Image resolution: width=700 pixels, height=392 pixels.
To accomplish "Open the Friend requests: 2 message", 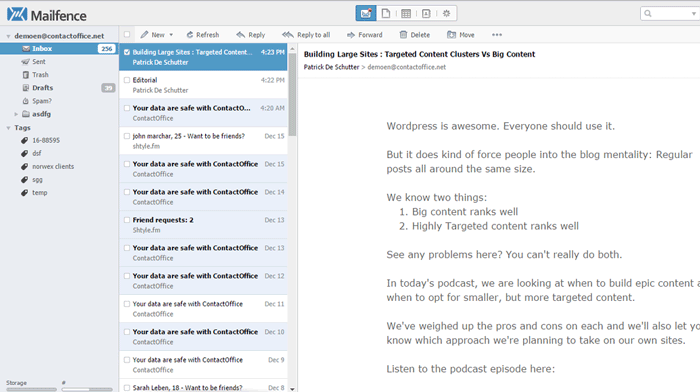I will pyautogui.click(x=203, y=225).
